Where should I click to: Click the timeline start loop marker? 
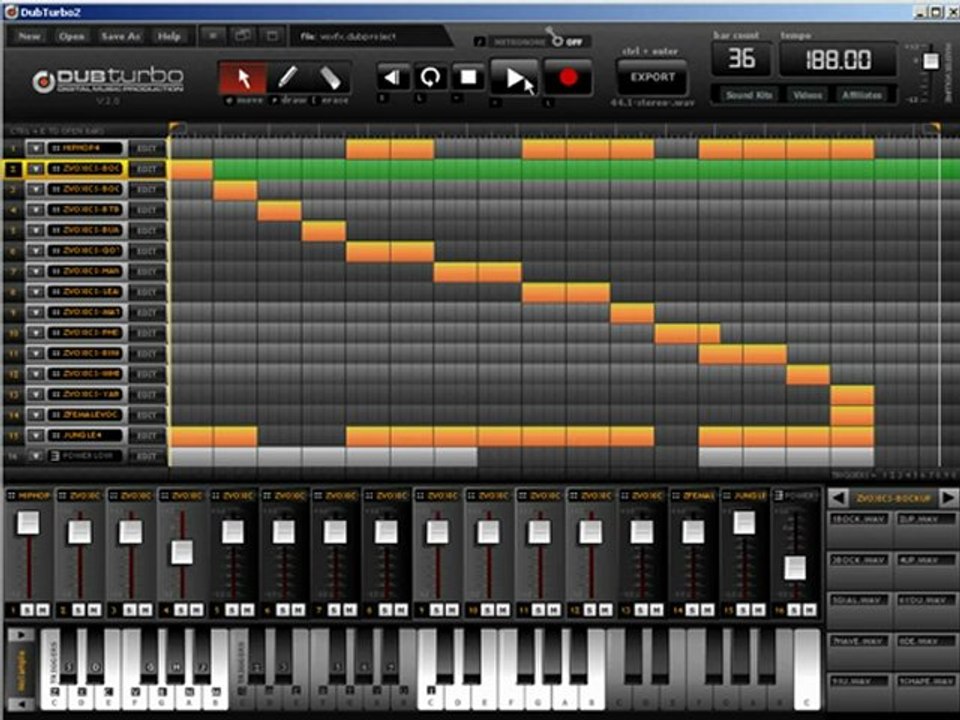(175, 128)
